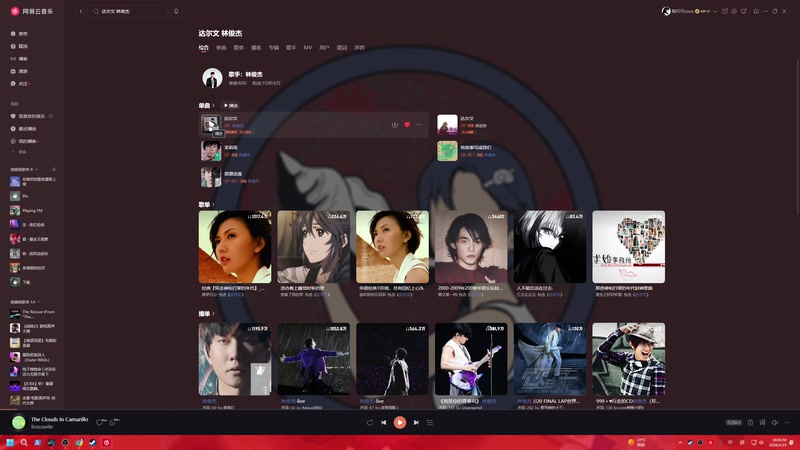Like the current song with the player heart
This screenshot has width=800, height=450.
coord(100,422)
